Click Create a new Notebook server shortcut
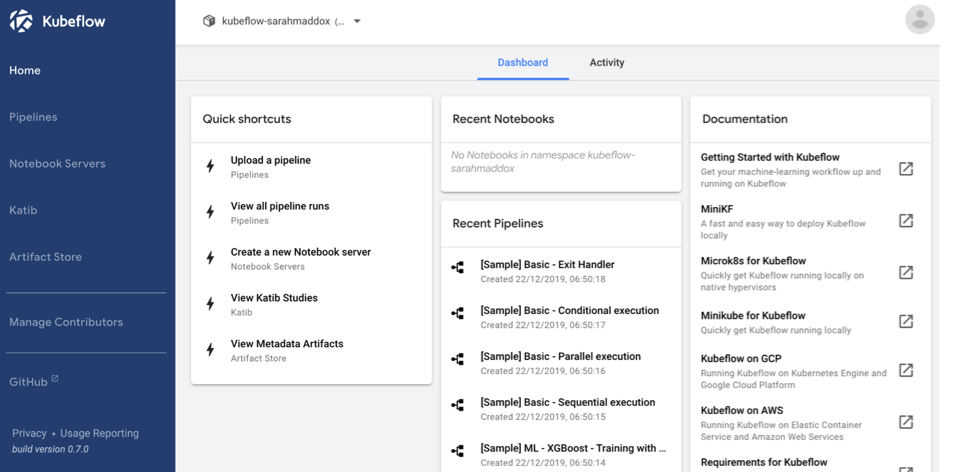This screenshot has height=472, width=975. click(x=300, y=253)
